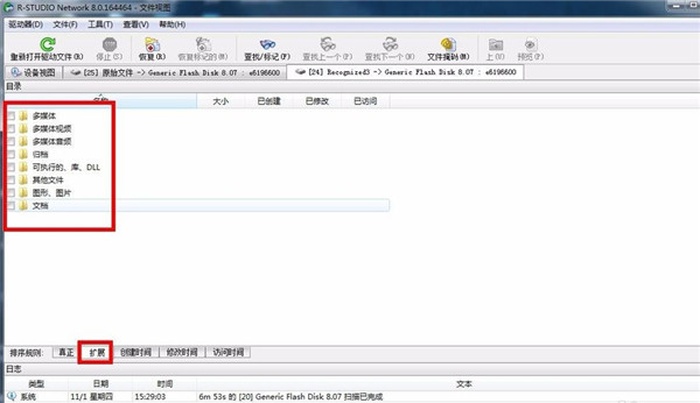The width and height of the screenshot is (700, 403).
Task: Click the Recover Marked (恢复标记的) icon
Action: [203, 45]
